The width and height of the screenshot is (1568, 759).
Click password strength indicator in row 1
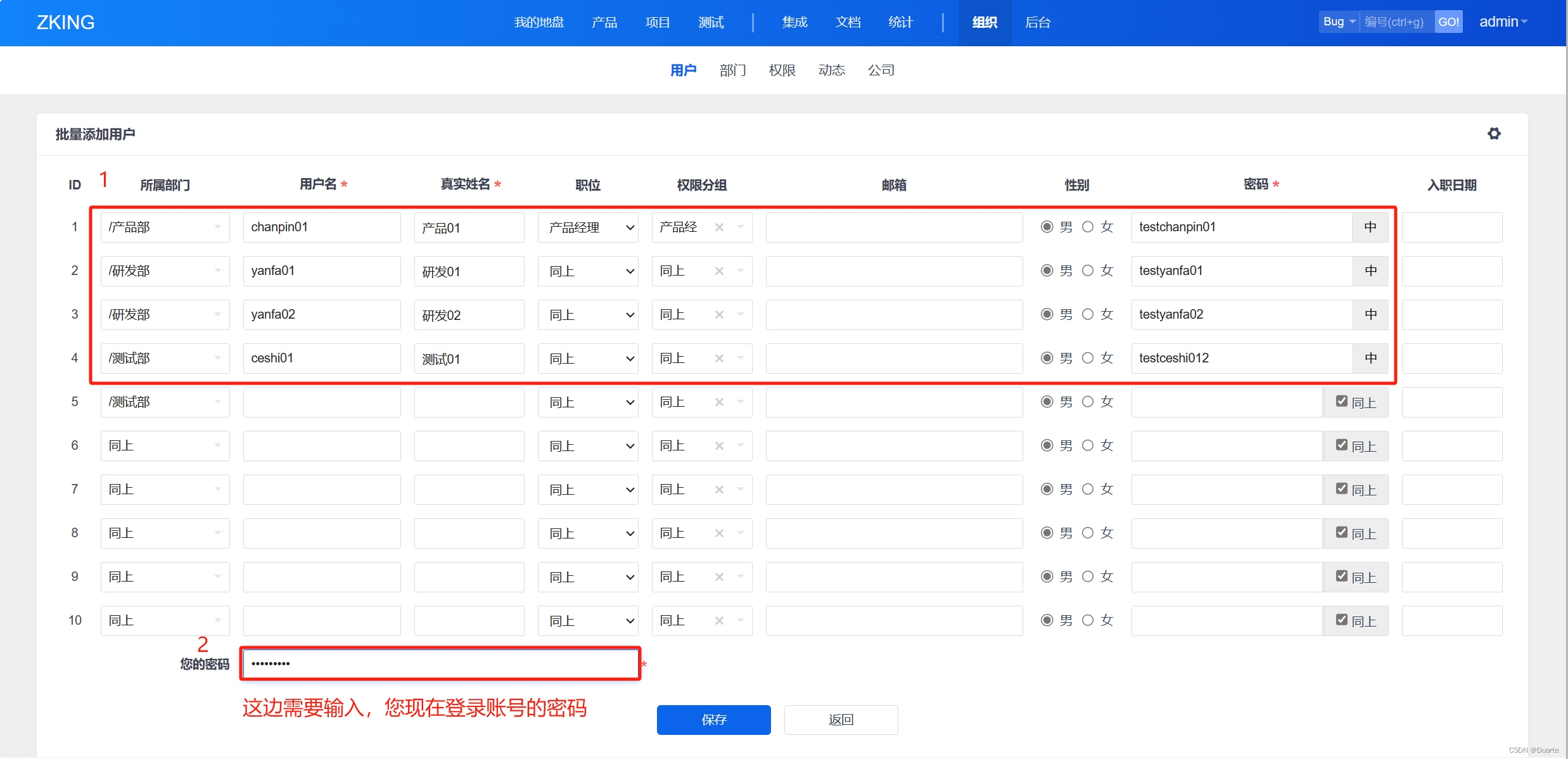click(1370, 227)
